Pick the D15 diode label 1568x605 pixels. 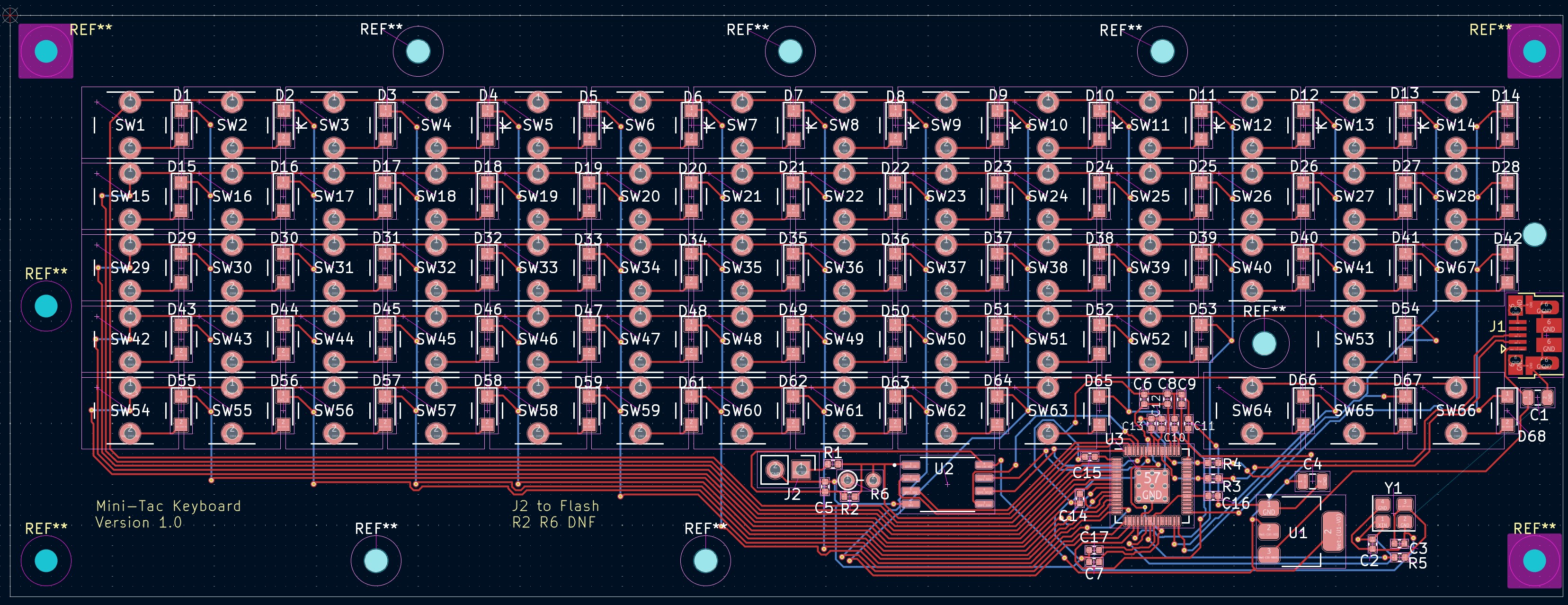pyautogui.click(x=182, y=167)
